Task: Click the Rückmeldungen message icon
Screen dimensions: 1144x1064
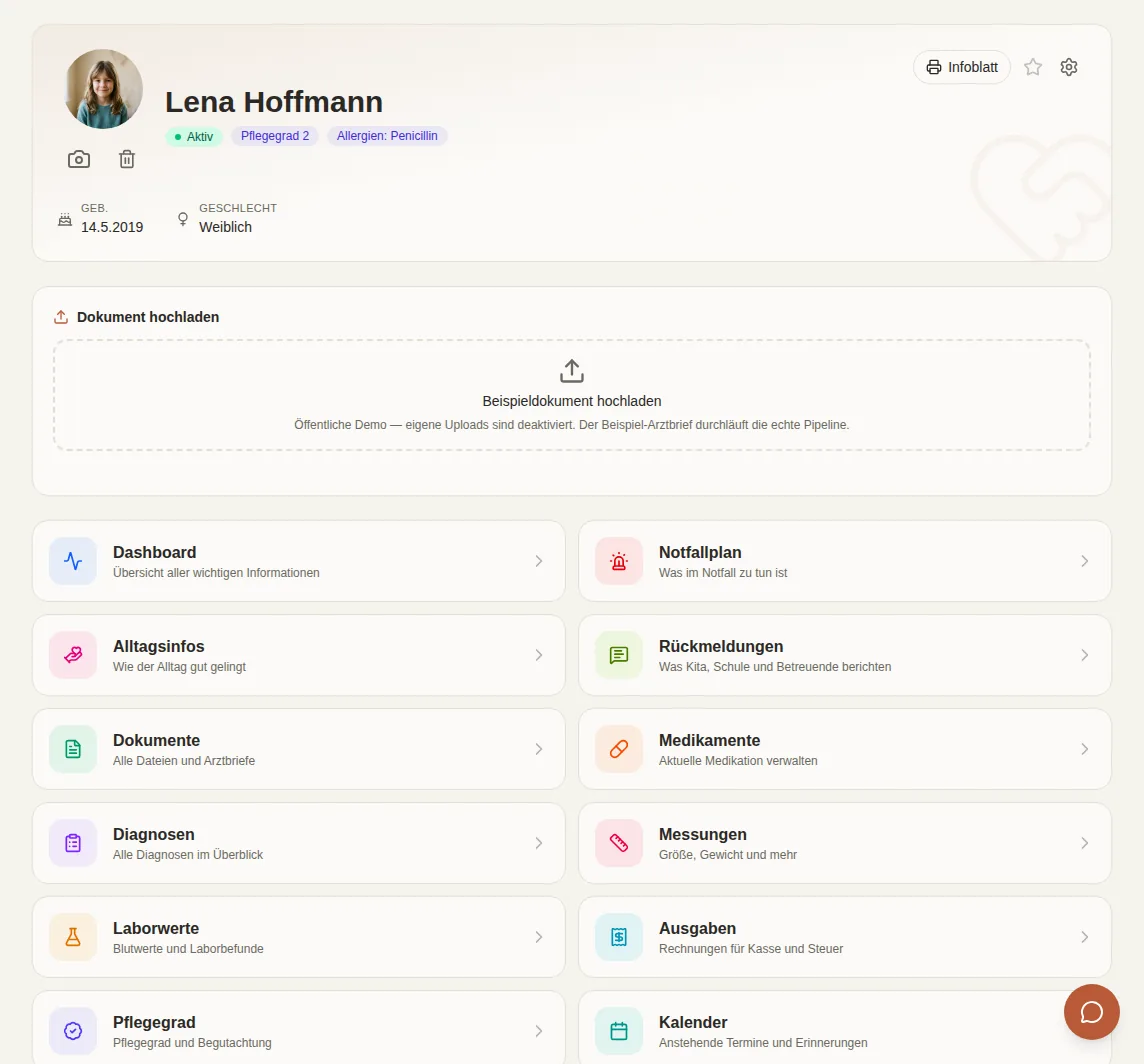Action: click(x=619, y=655)
